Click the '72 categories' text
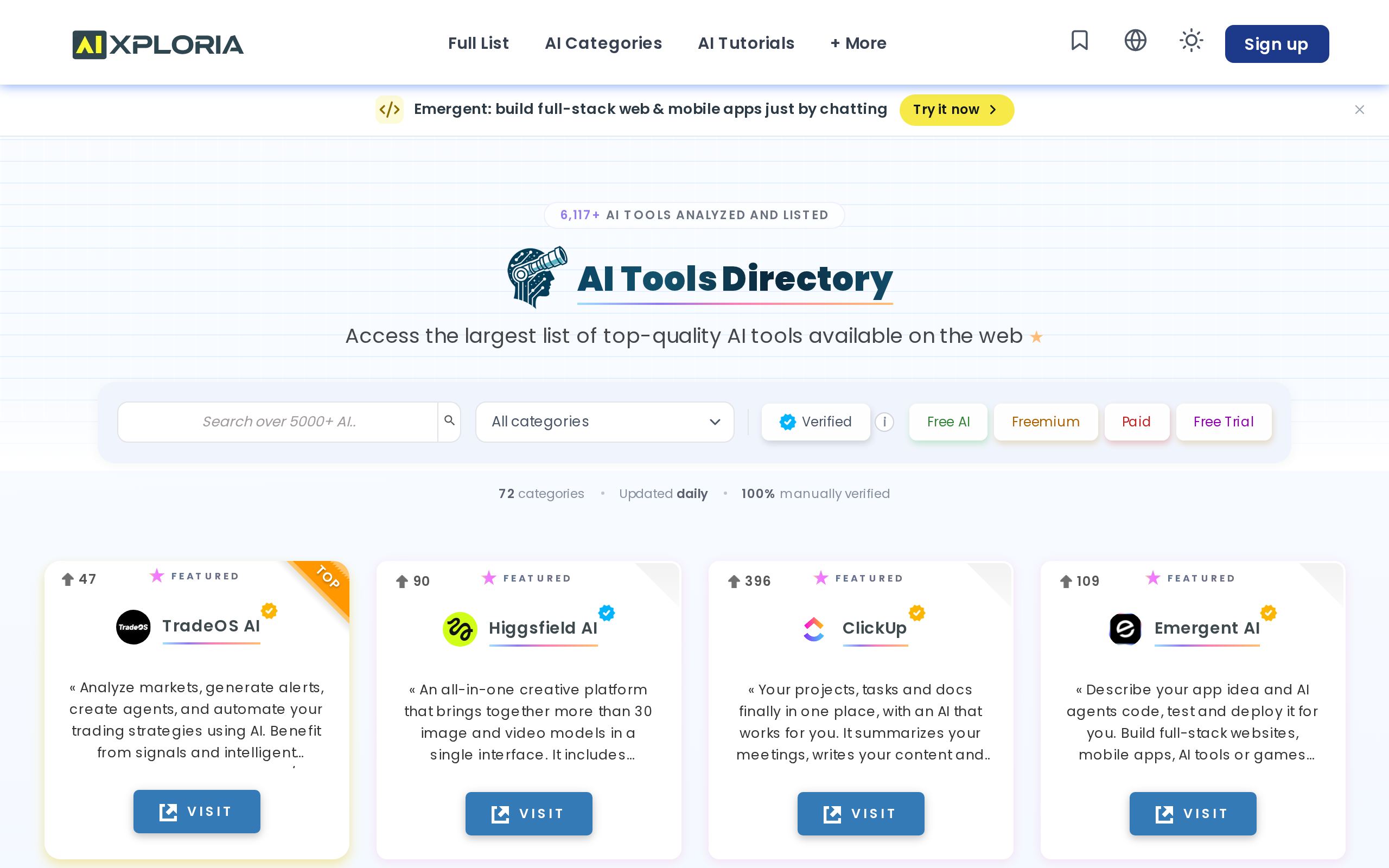Image resolution: width=1389 pixels, height=868 pixels. 540,494
